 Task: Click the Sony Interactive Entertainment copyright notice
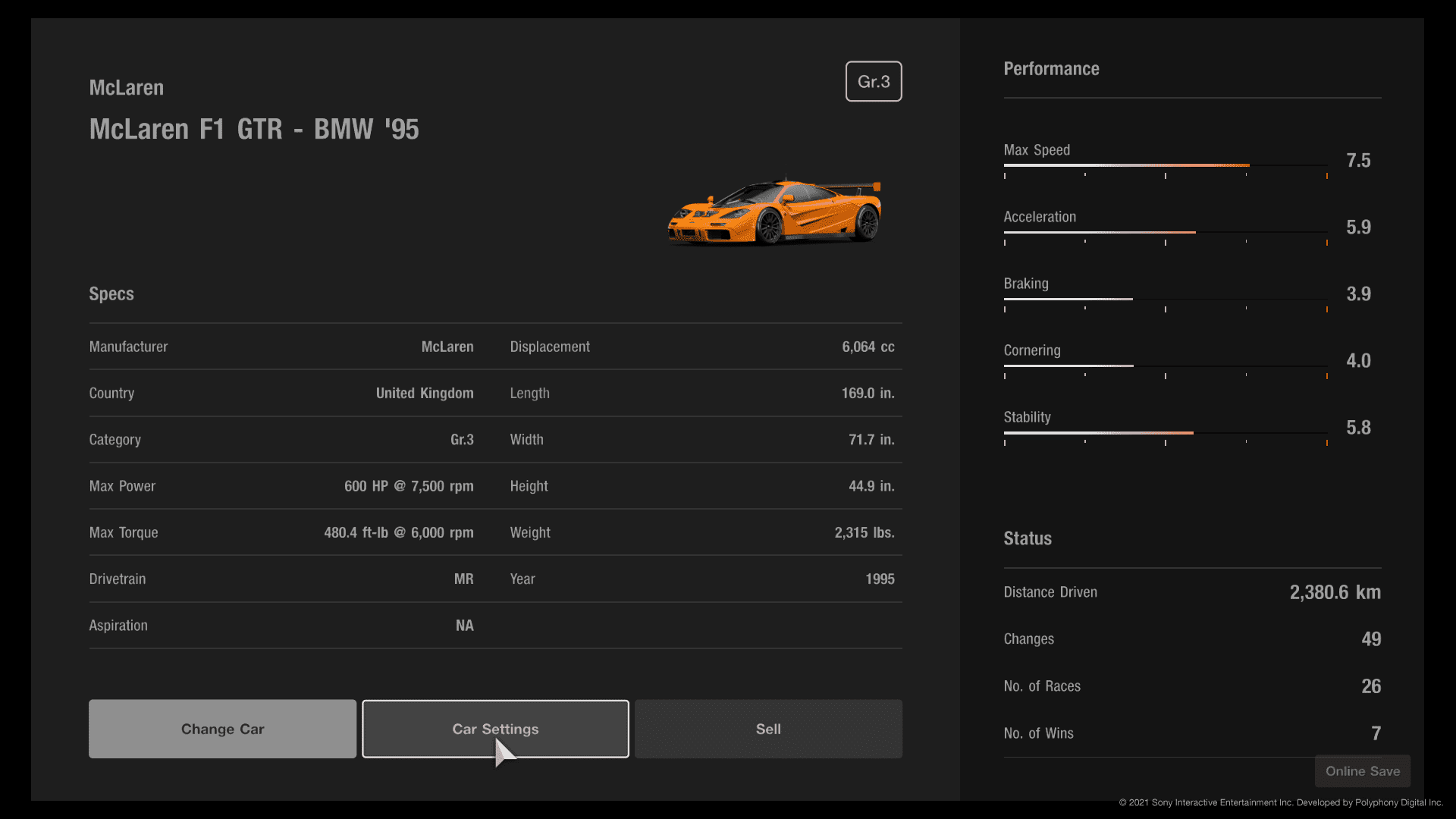coord(1281,802)
